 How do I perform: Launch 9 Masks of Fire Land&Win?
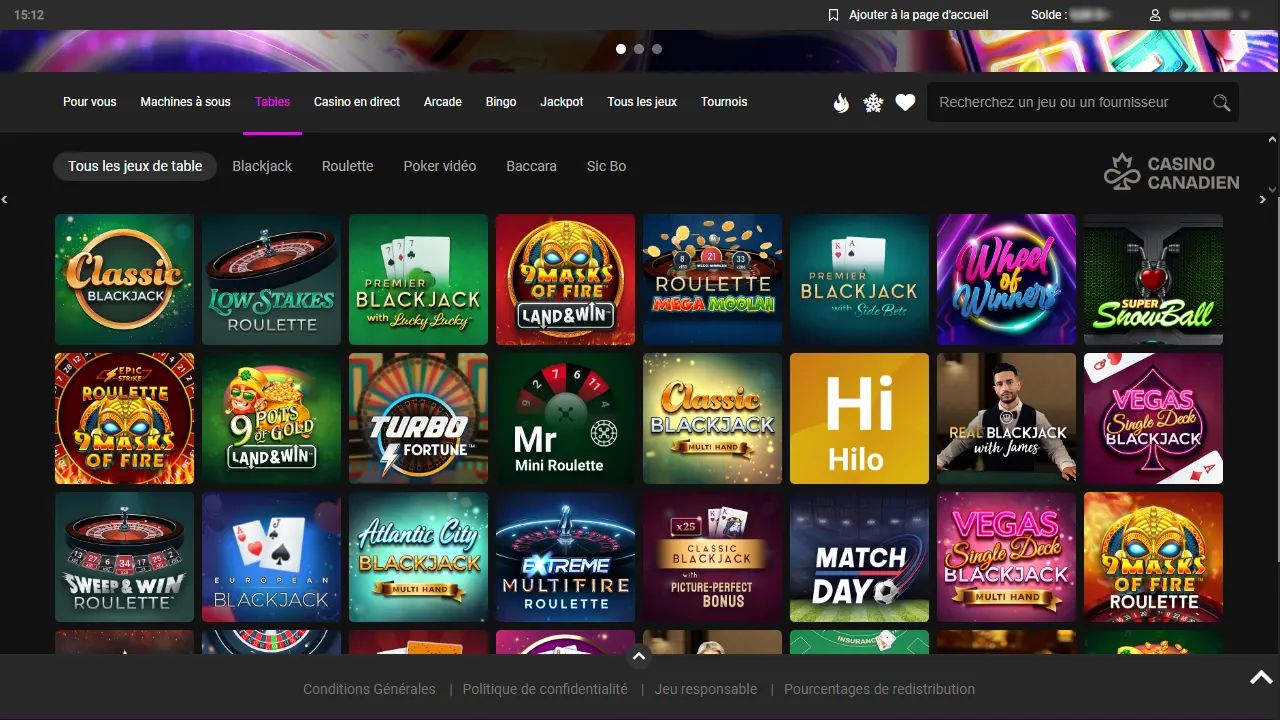coord(565,279)
